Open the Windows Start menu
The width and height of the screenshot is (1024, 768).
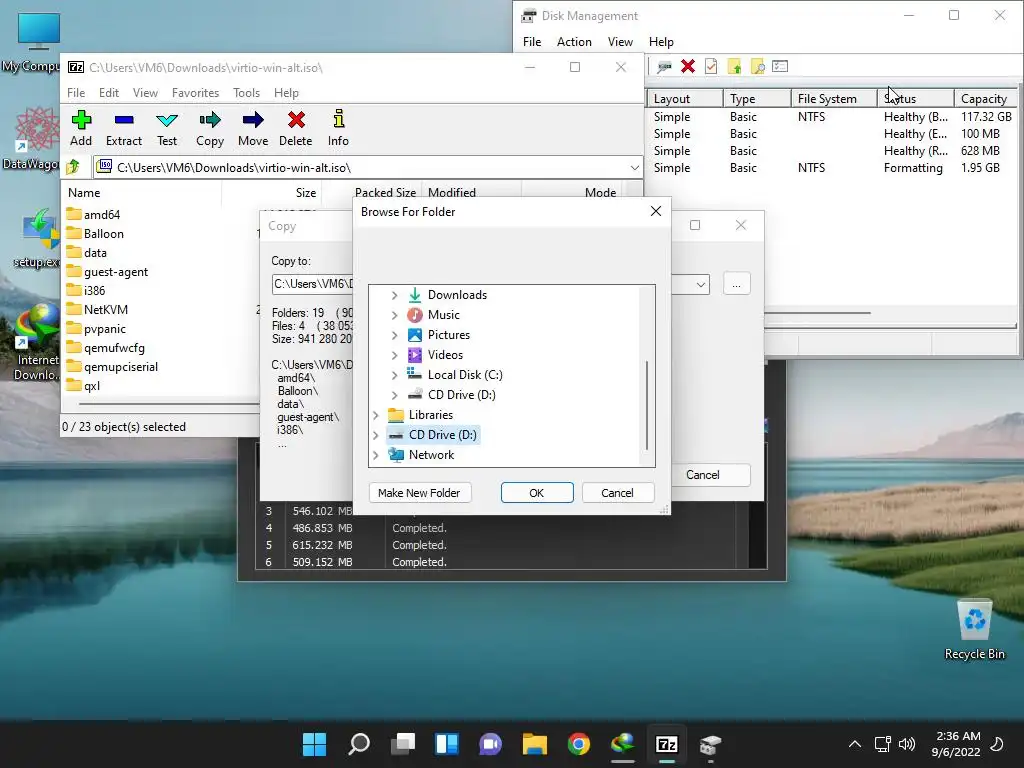[314, 744]
